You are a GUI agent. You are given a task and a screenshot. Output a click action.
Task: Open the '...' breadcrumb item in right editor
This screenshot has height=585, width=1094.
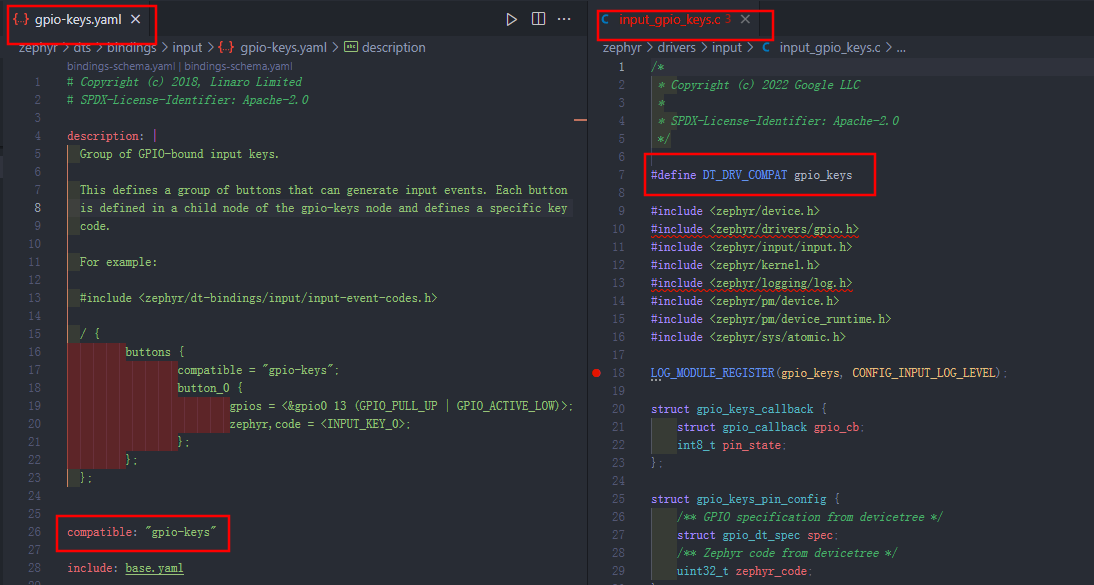pyautogui.click(x=901, y=48)
